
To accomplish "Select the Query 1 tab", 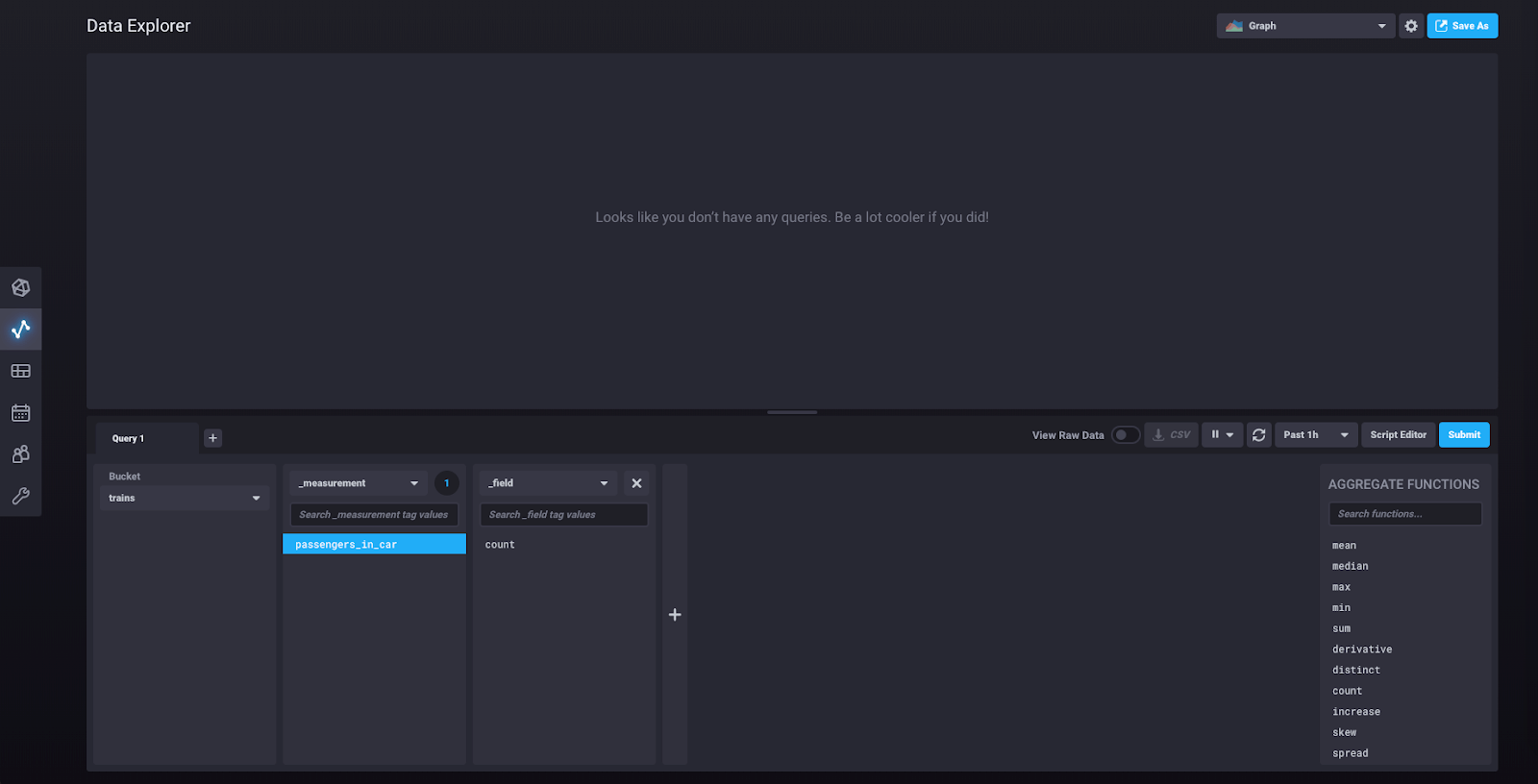I will coord(146,438).
